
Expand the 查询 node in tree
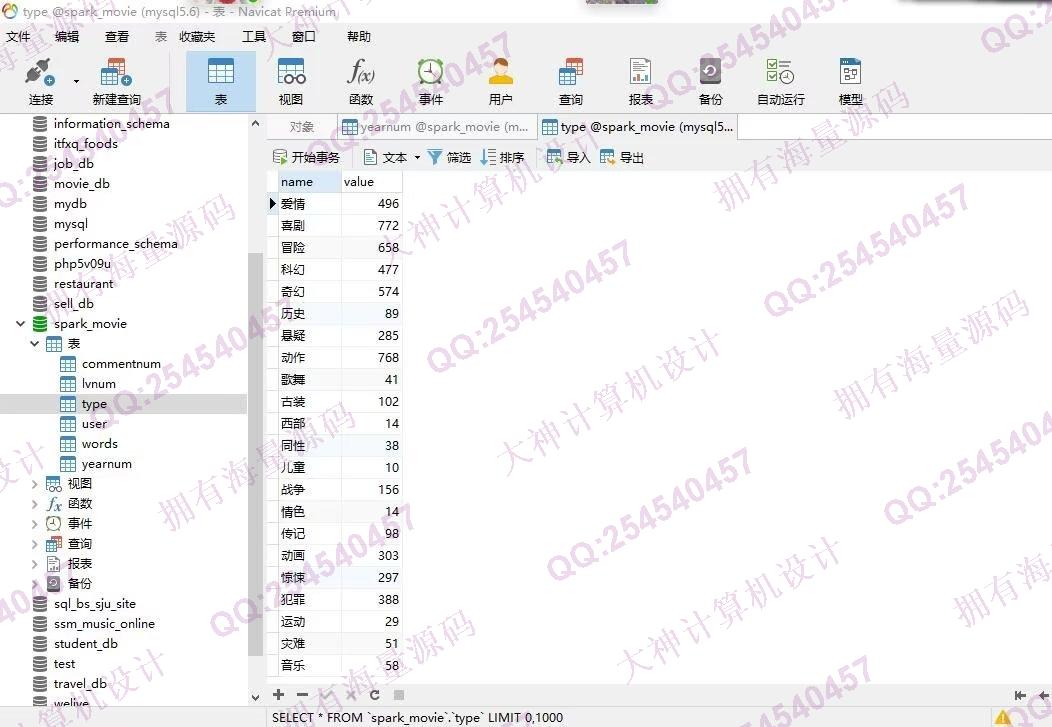(x=34, y=544)
